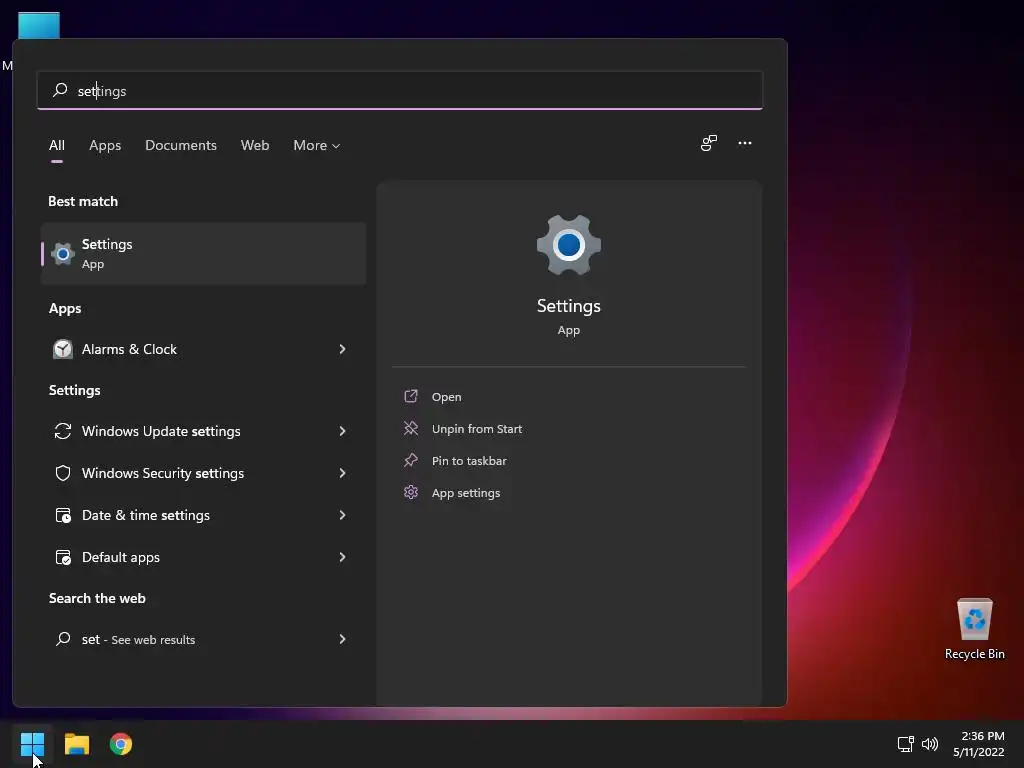
Task: Select the partially hidden desktop icon at top-left
Action: 39,25
